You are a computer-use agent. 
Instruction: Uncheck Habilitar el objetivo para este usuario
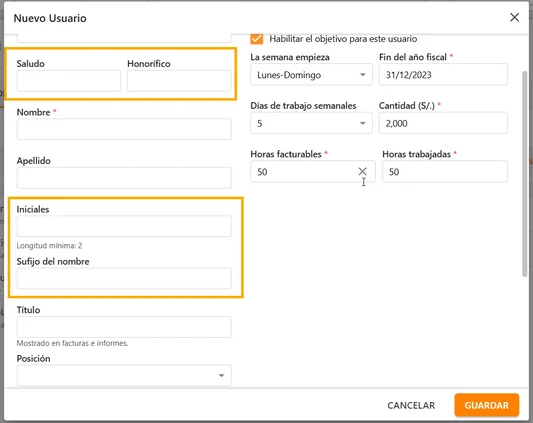tap(257, 39)
